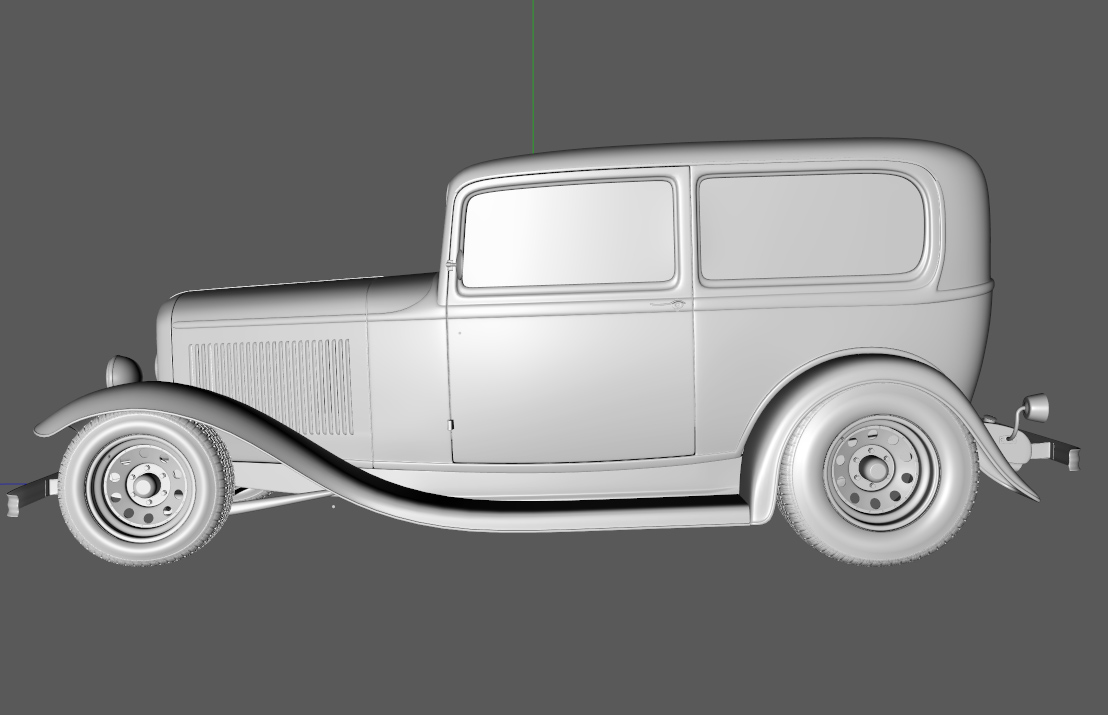This screenshot has width=1108, height=715.
Task: Select the rear wheel of the car
Action: tap(873, 470)
